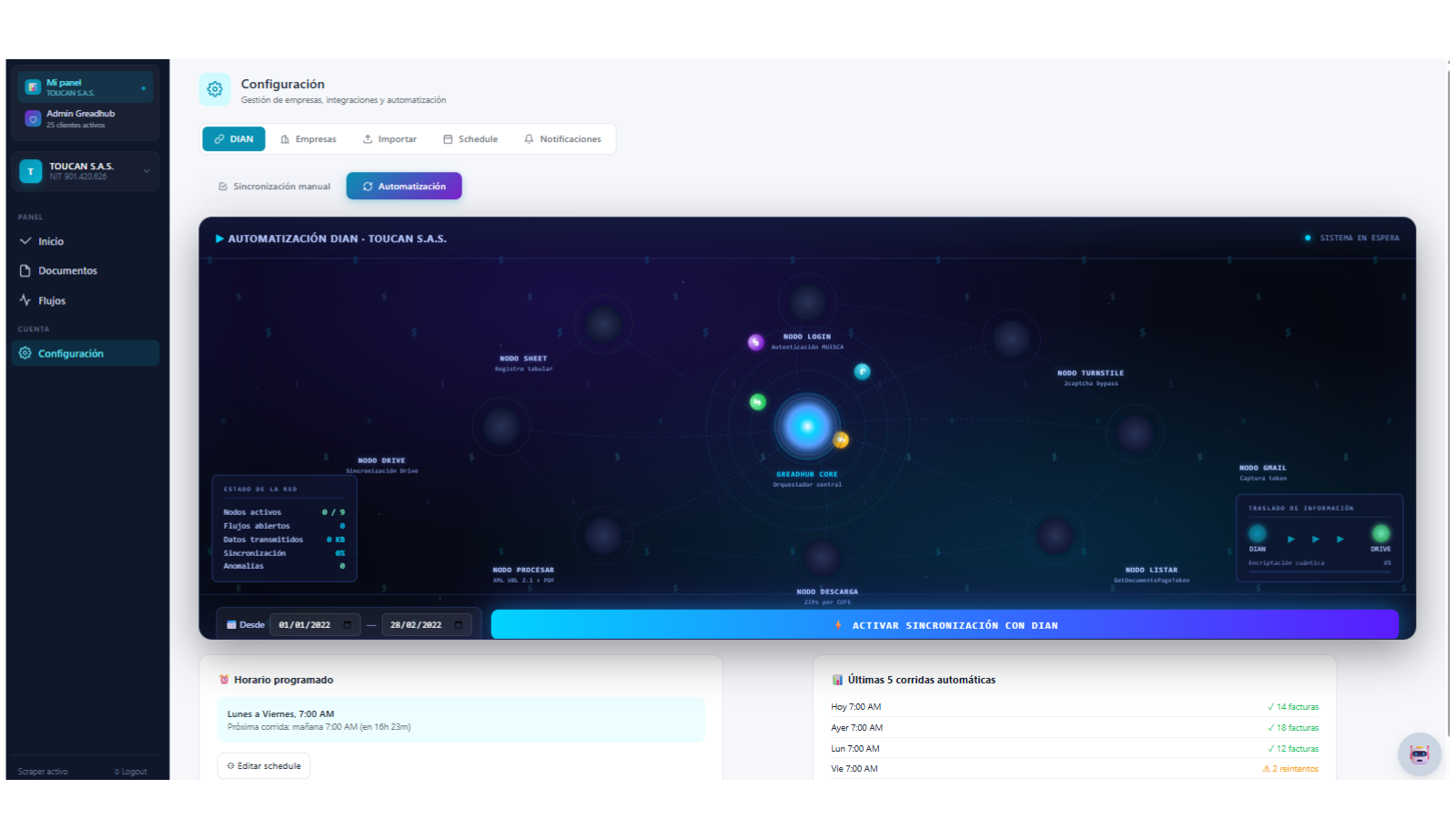Click the DIAN source circle in Traslado panel
1456x819 pixels.
(1258, 533)
